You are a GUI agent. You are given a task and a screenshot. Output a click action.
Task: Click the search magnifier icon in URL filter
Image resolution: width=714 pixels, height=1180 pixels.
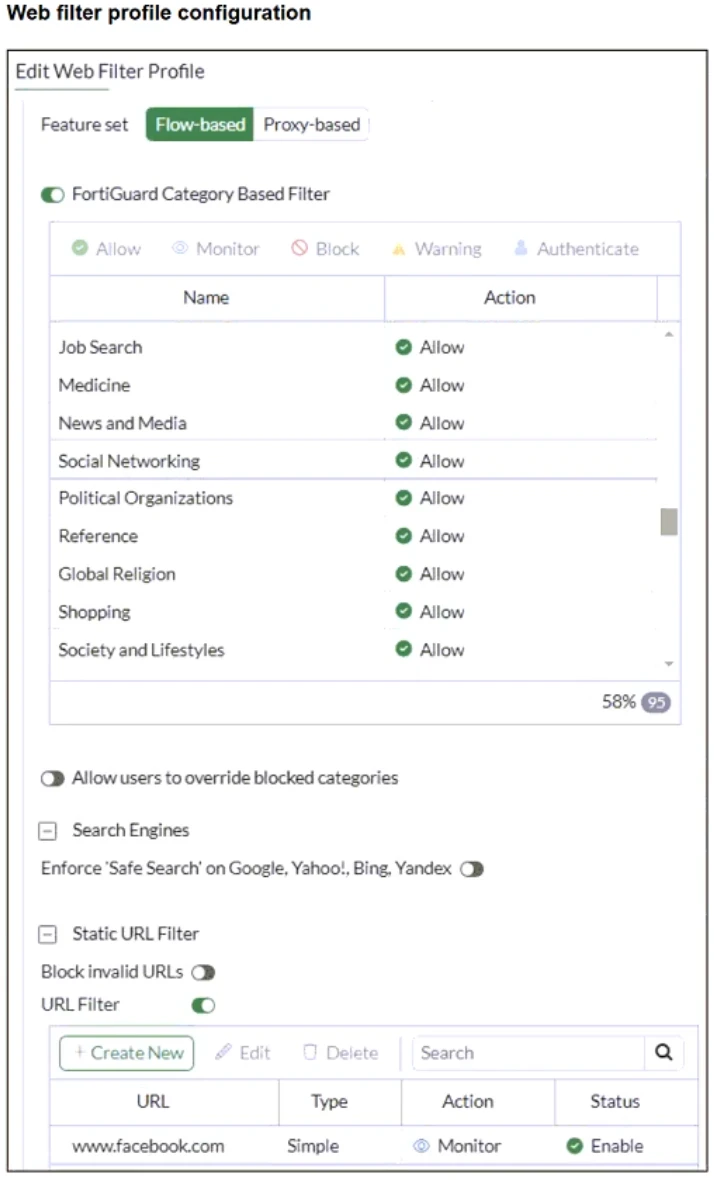point(664,1052)
